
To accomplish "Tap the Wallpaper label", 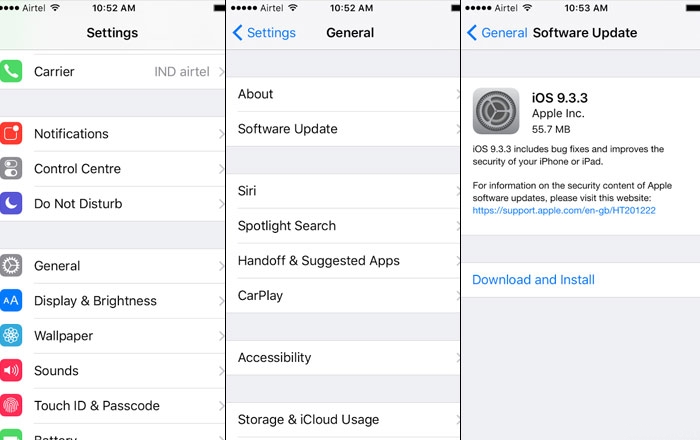I will [63, 336].
